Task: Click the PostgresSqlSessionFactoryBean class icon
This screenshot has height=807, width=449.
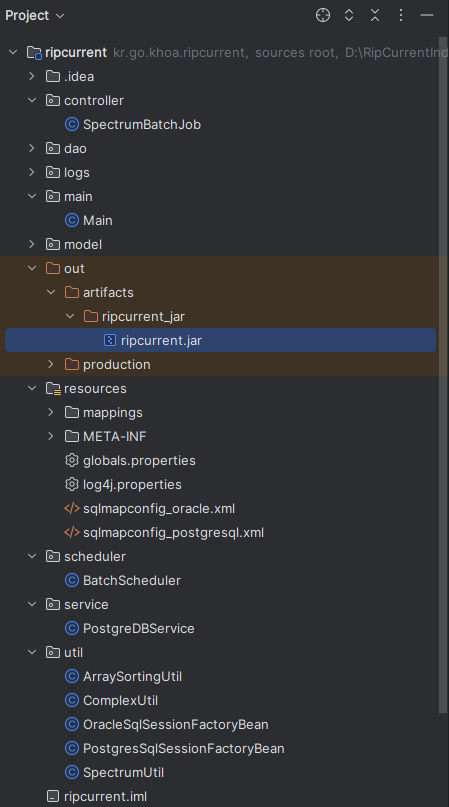Action: click(x=72, y=749)
